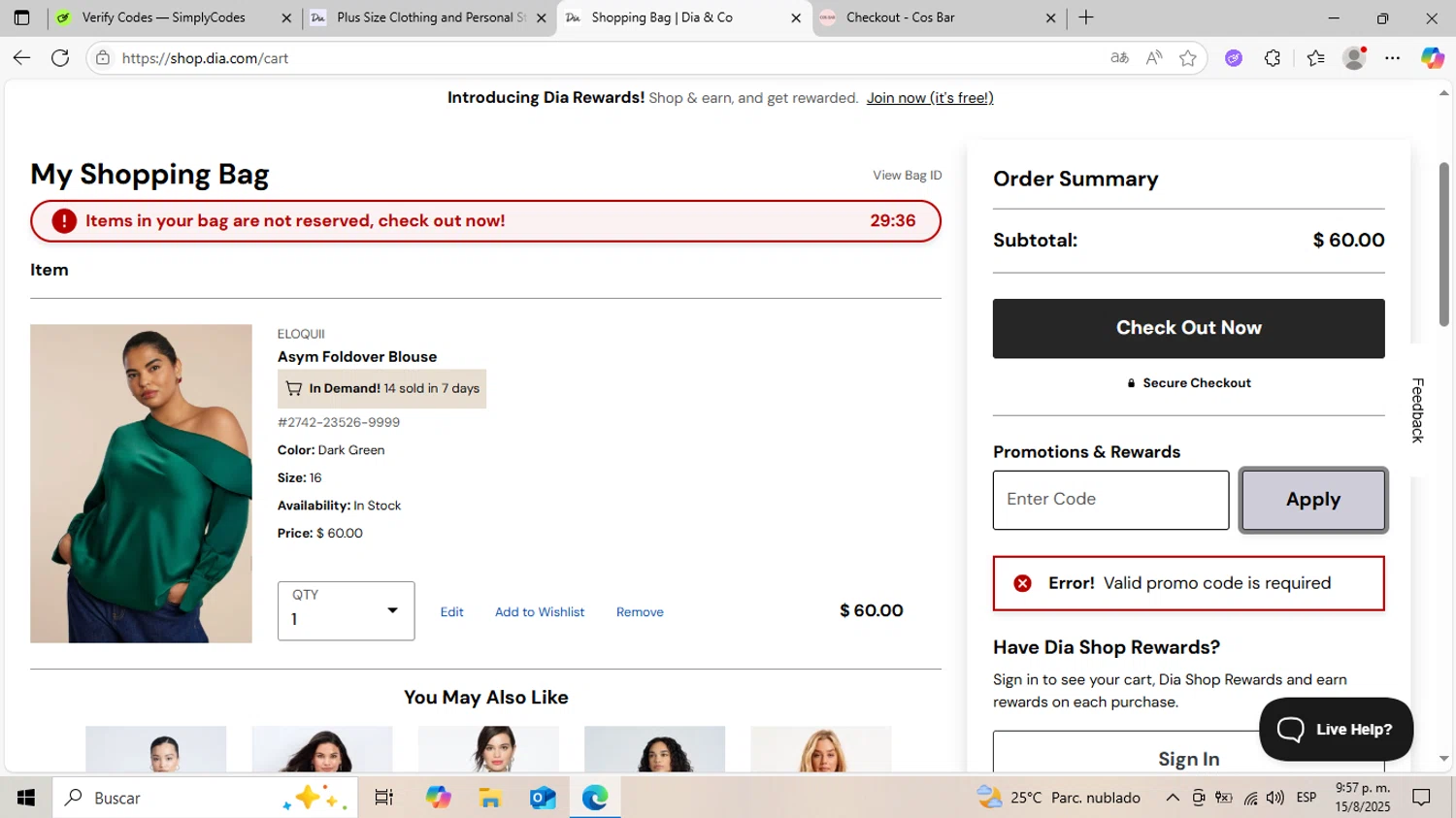Reload the page with the refresh icon
Image resolution: width=1456 pixels, height=818 pixels.
point(60,58)
